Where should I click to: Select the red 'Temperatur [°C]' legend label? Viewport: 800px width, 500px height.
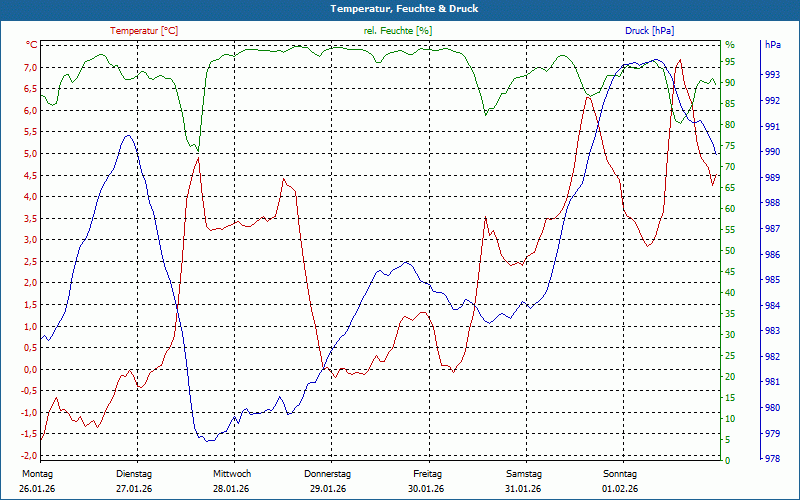pos(144,31)
